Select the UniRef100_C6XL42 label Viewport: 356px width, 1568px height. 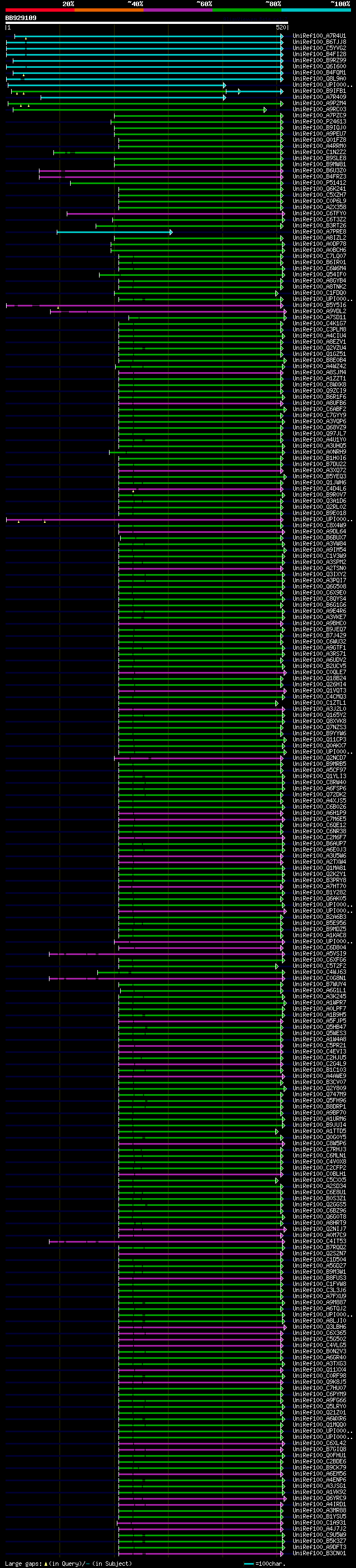click(x=319, y=1443)
